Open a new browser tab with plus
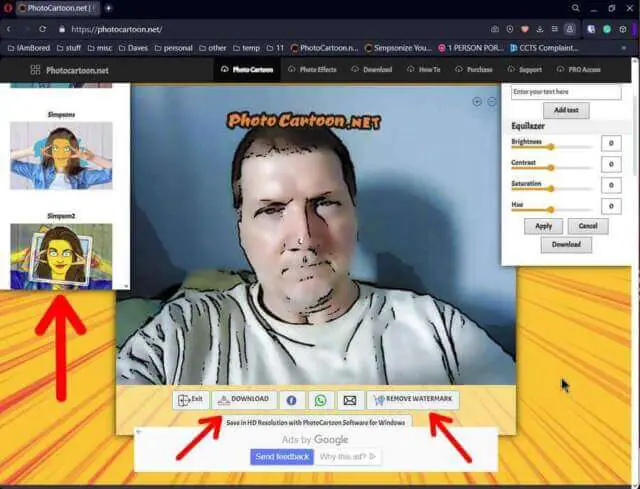 click(108, 8)
